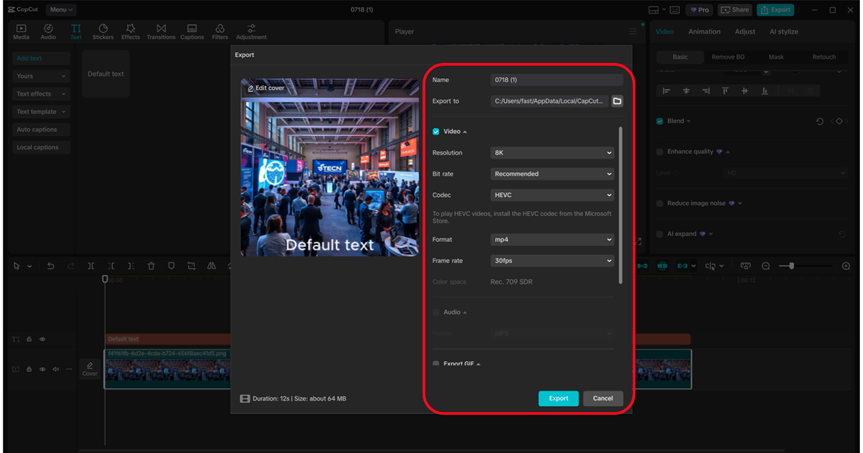Click the Crop icon in timeline toolbar
The height and width of the screenshot is (453, 863).
coord(191,266)
